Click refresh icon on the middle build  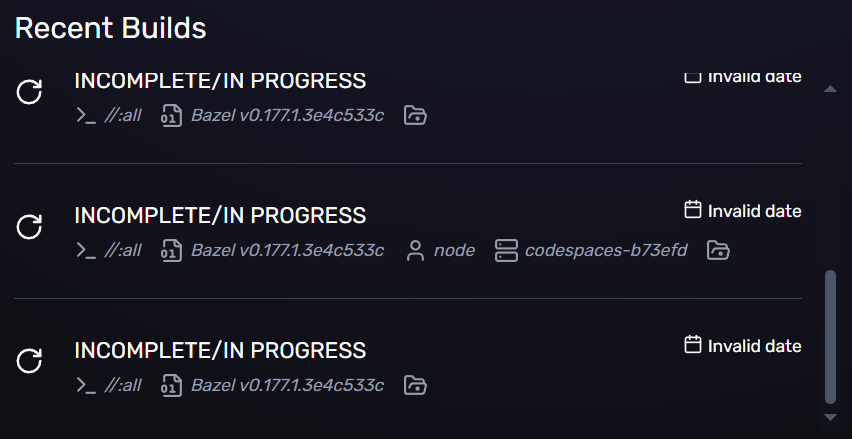tap(30, 227)
